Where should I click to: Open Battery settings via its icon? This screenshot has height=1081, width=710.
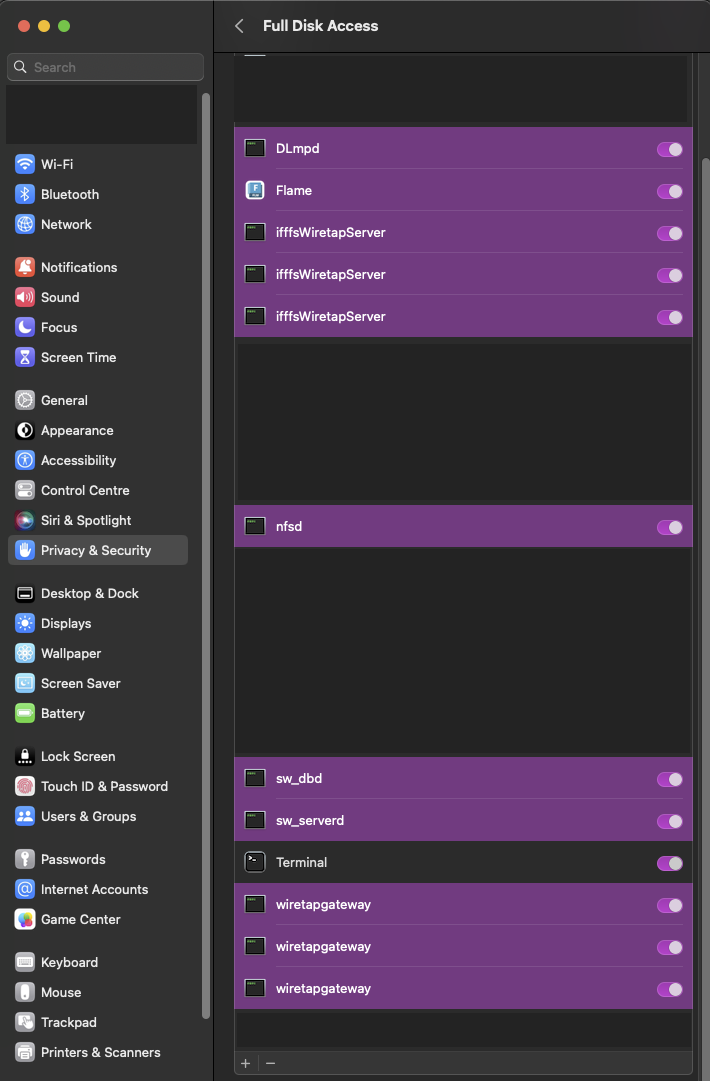[x=24, y=713]
